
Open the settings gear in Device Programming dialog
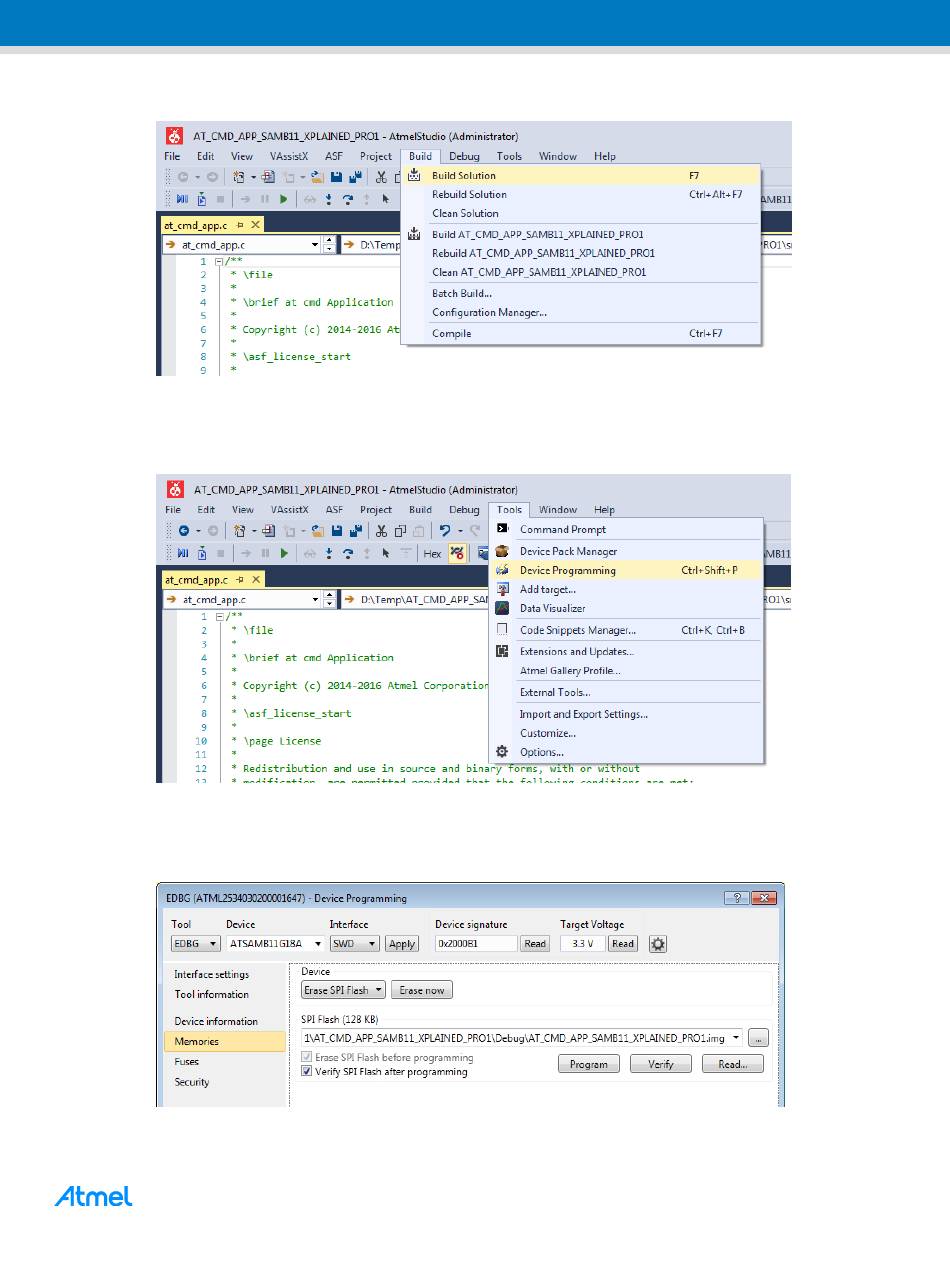click(x=658, y=943)
